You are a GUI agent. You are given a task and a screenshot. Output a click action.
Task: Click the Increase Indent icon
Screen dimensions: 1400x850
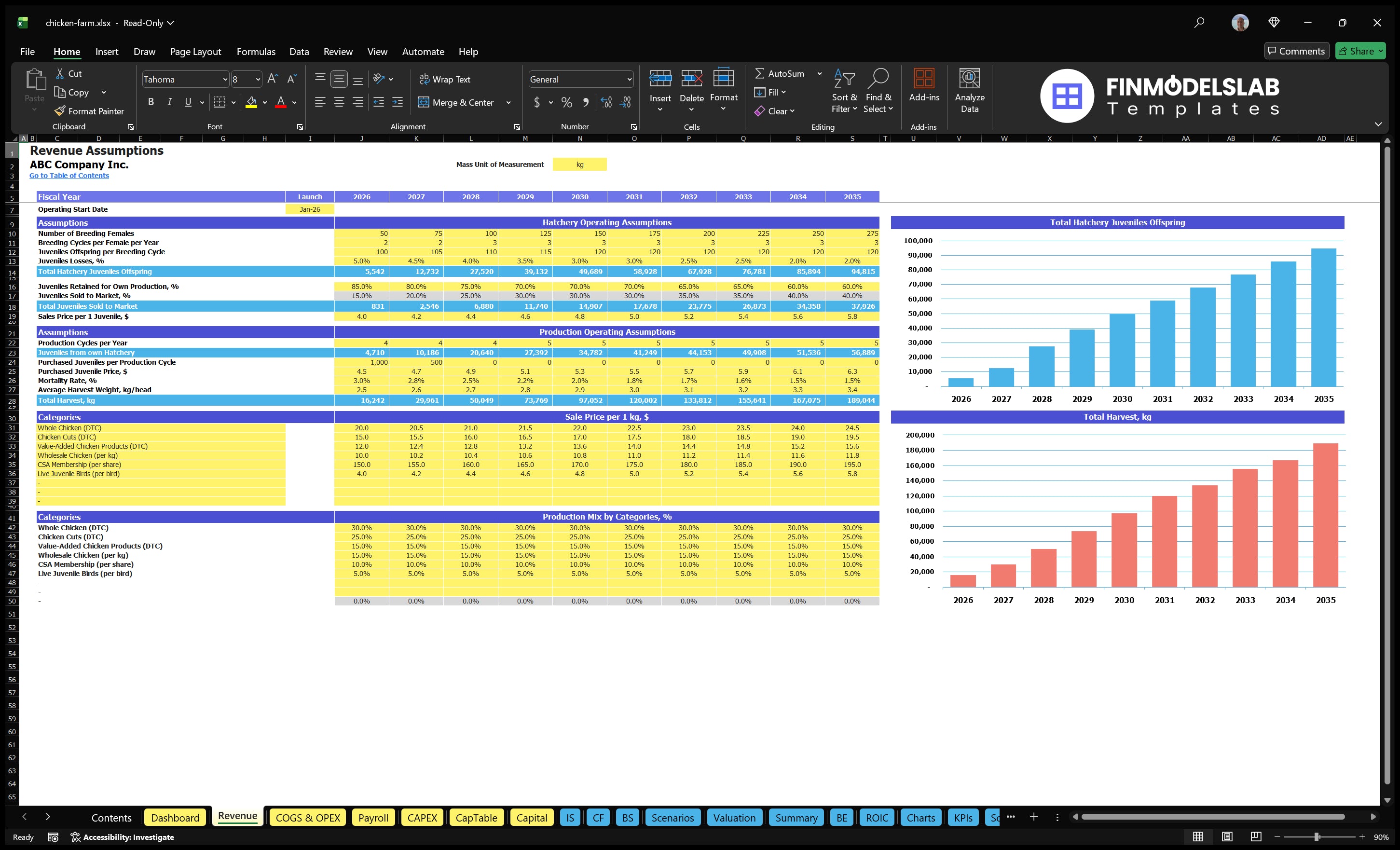coord(397,102)
